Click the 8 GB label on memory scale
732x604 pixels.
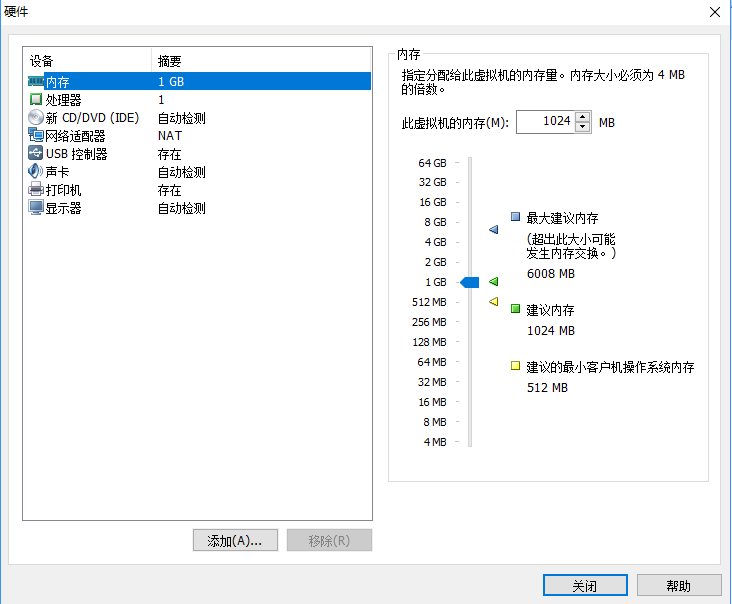pyautogui.click(x=435, y=222)
